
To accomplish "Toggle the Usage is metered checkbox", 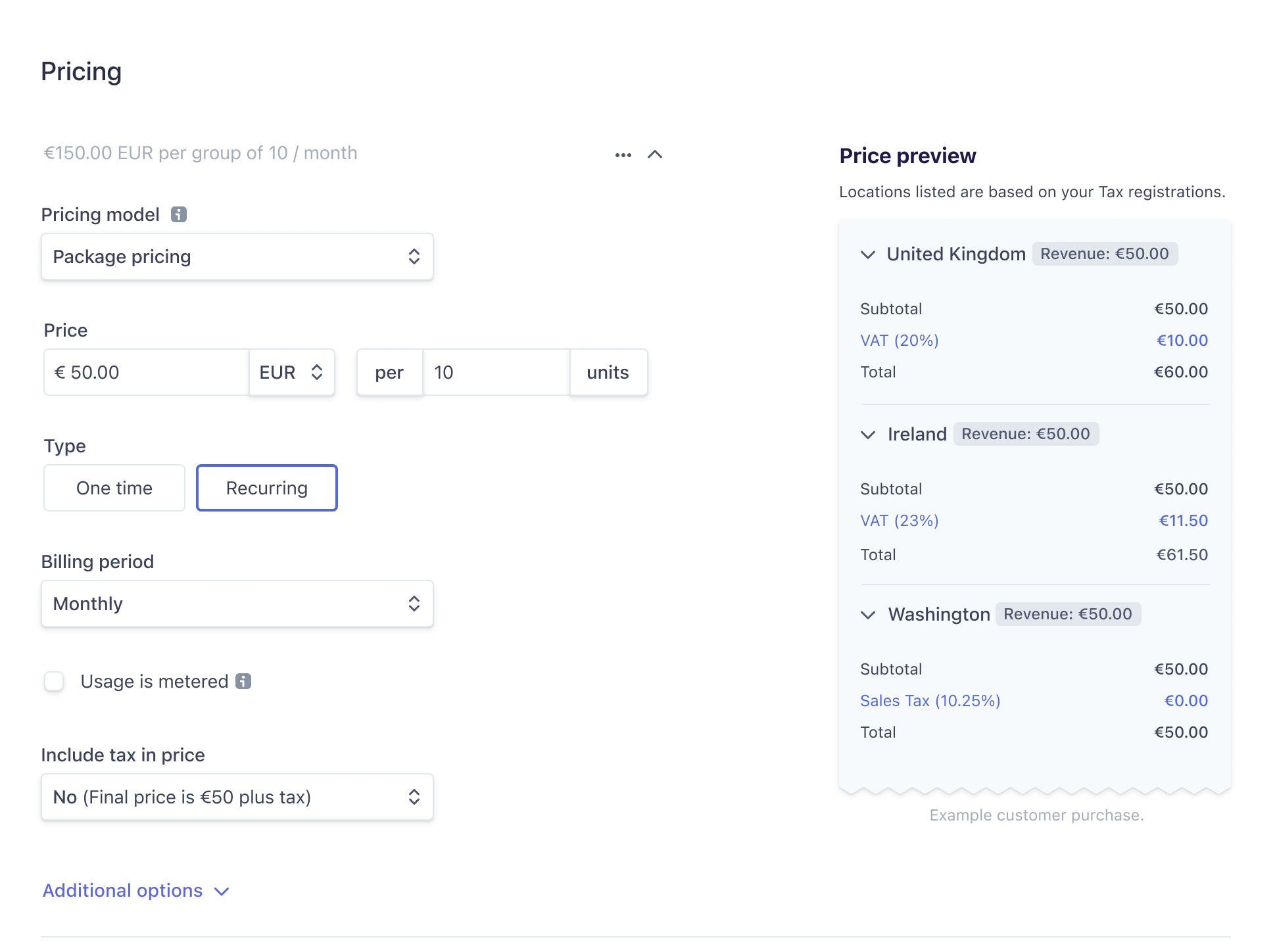I will [x=55, y=681].
